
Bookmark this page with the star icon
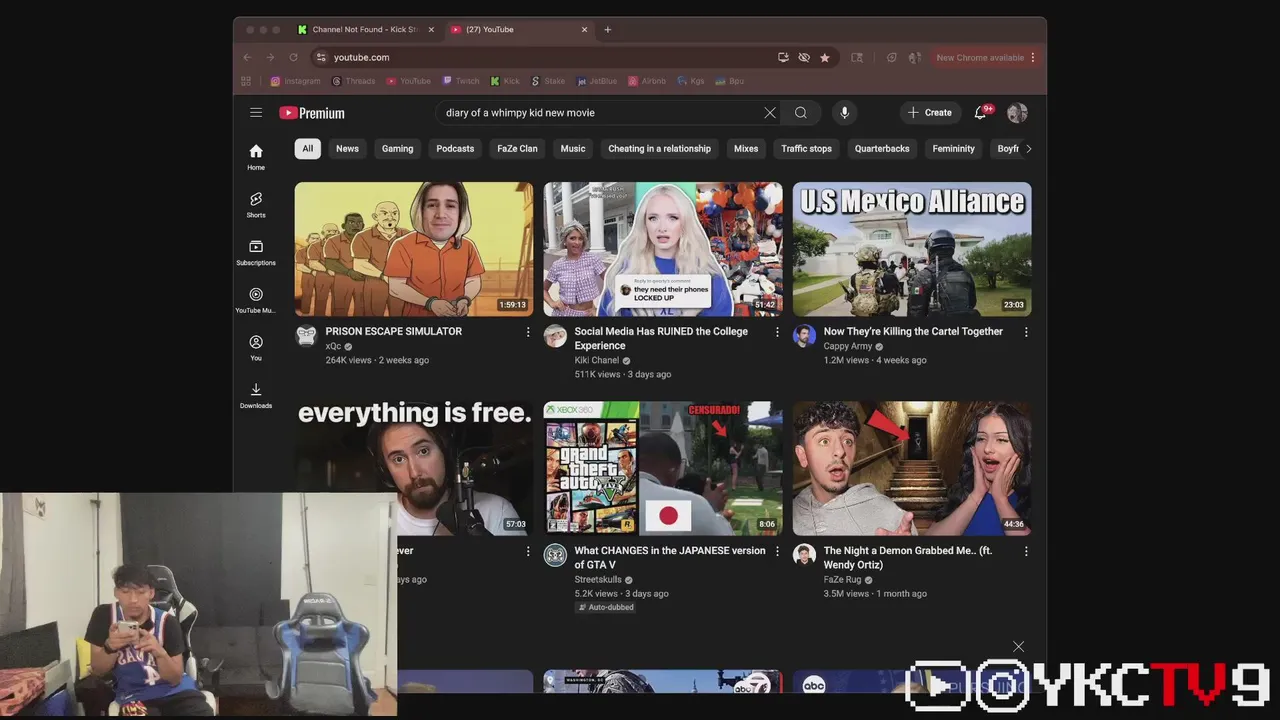pos(825,58)
